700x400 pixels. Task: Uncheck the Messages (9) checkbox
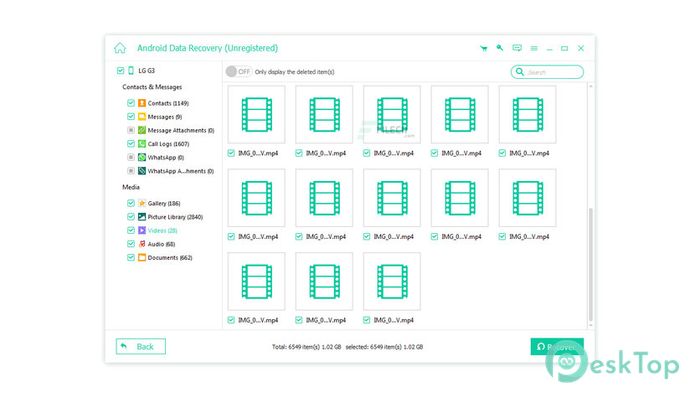[131, 117]
